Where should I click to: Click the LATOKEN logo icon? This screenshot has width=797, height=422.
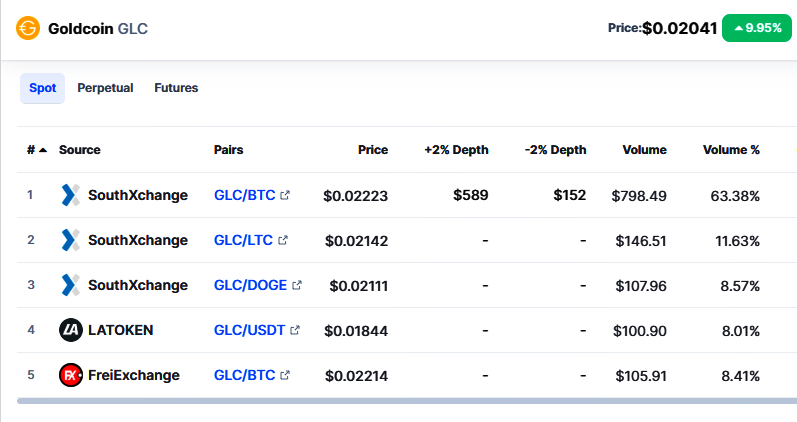tap(71, 330)
